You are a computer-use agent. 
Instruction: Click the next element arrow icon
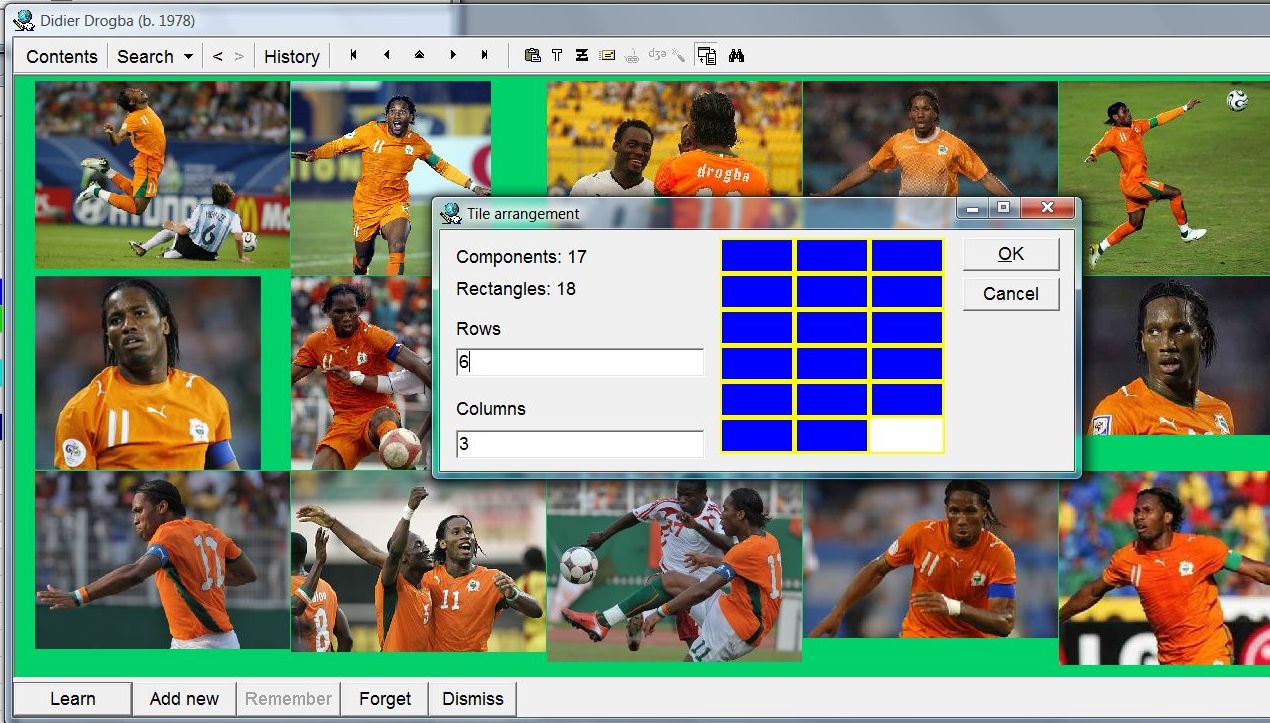tap(452, 56)
